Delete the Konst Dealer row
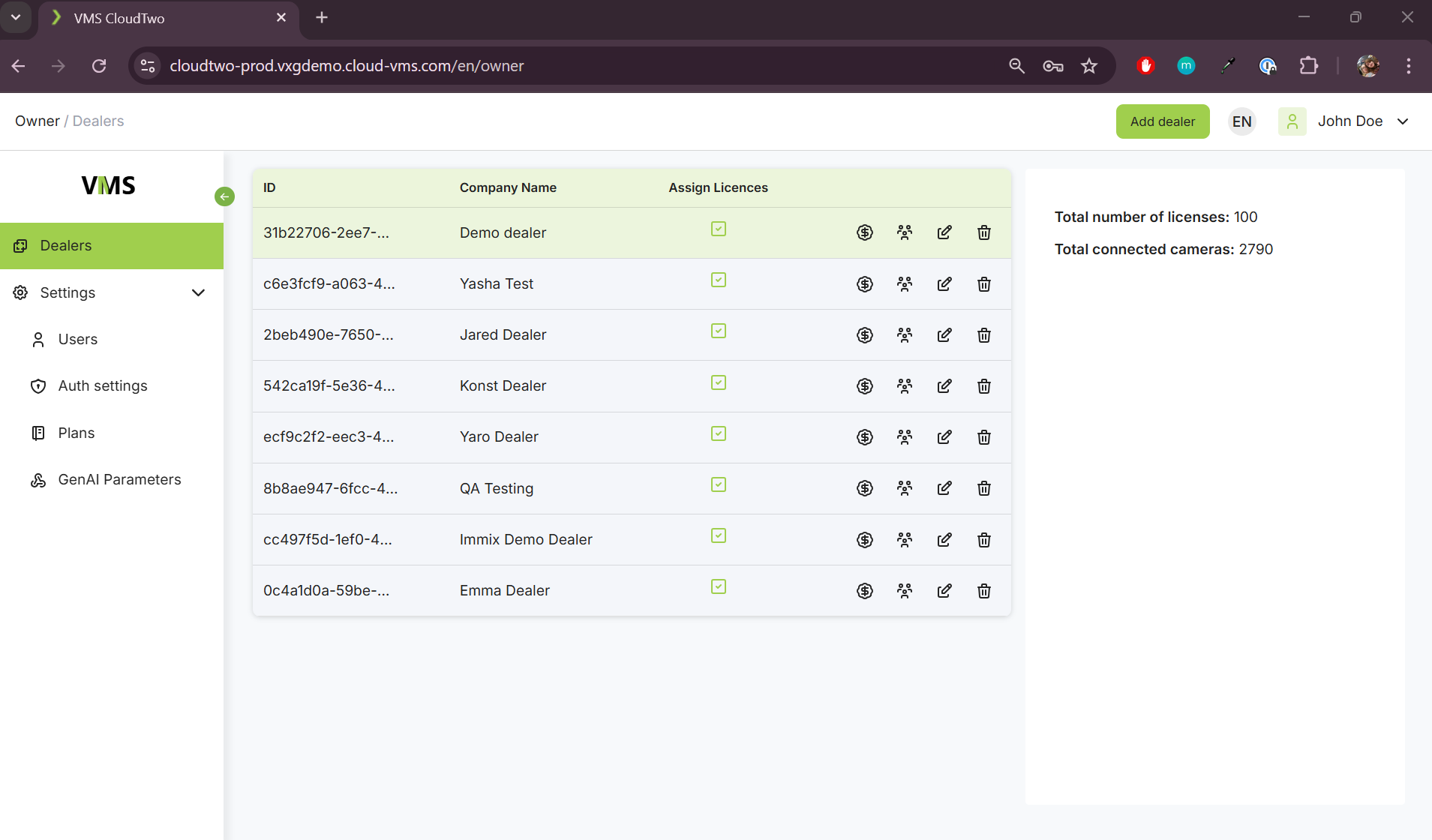 pyautogui.click(x=984, y=386)
